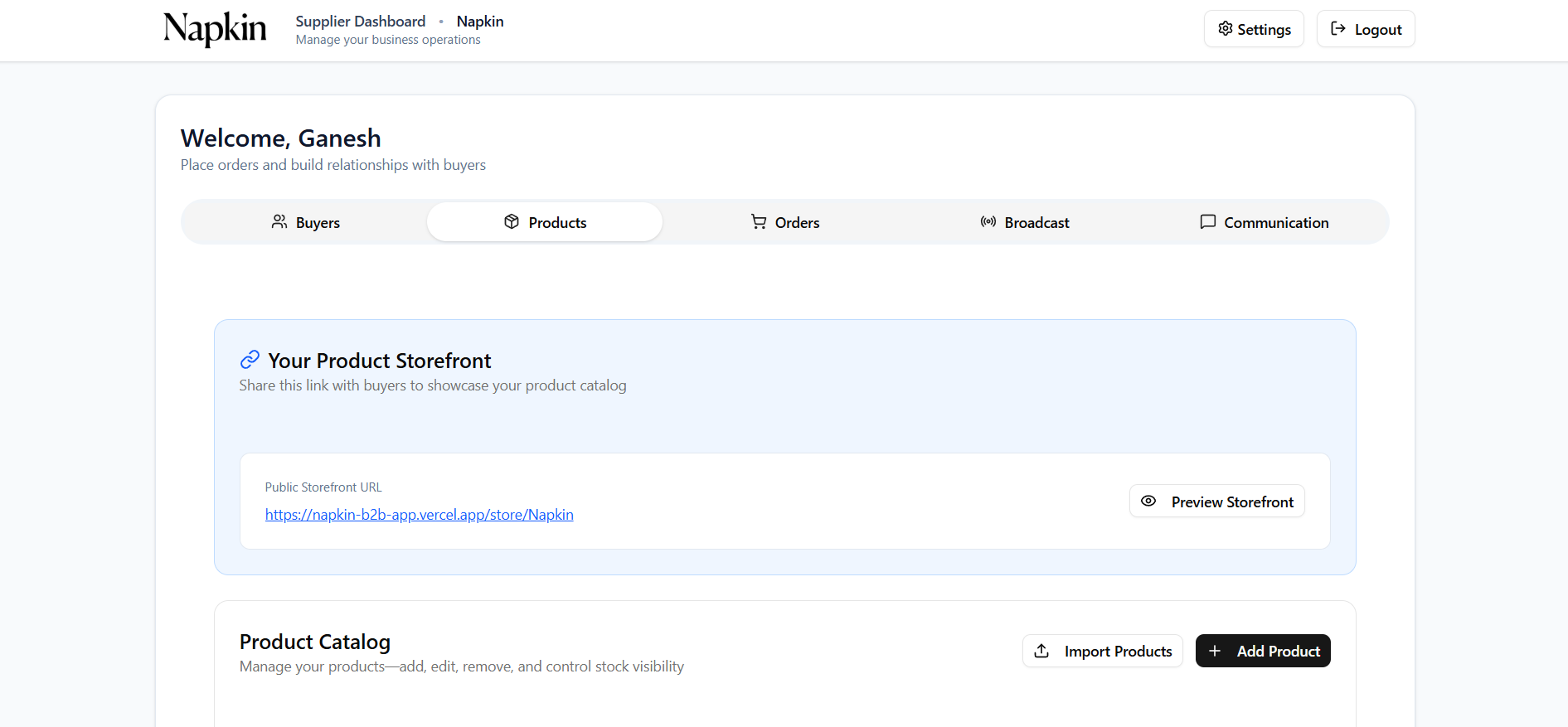Click the Products box icon

click(512, 222)
